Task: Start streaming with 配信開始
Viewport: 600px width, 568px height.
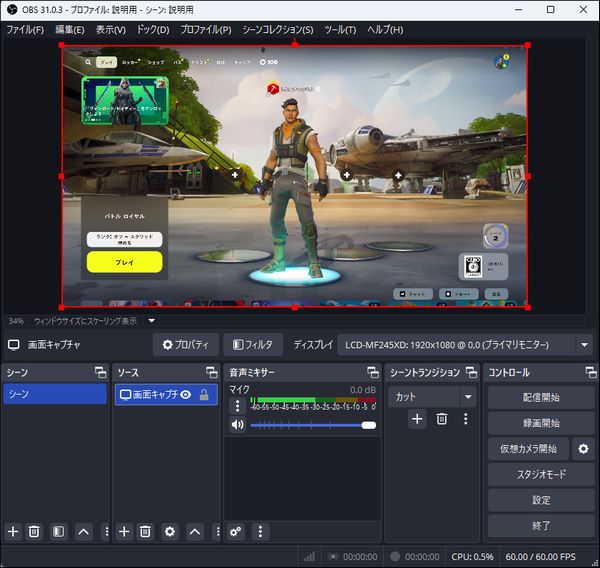Action: (x=541, y=397)
